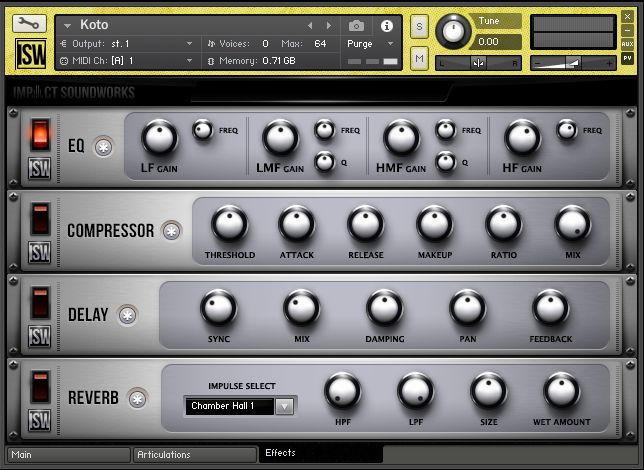Click the Reverb Wet Amount knob
The image size is (644, 470).
click(562, 391)
